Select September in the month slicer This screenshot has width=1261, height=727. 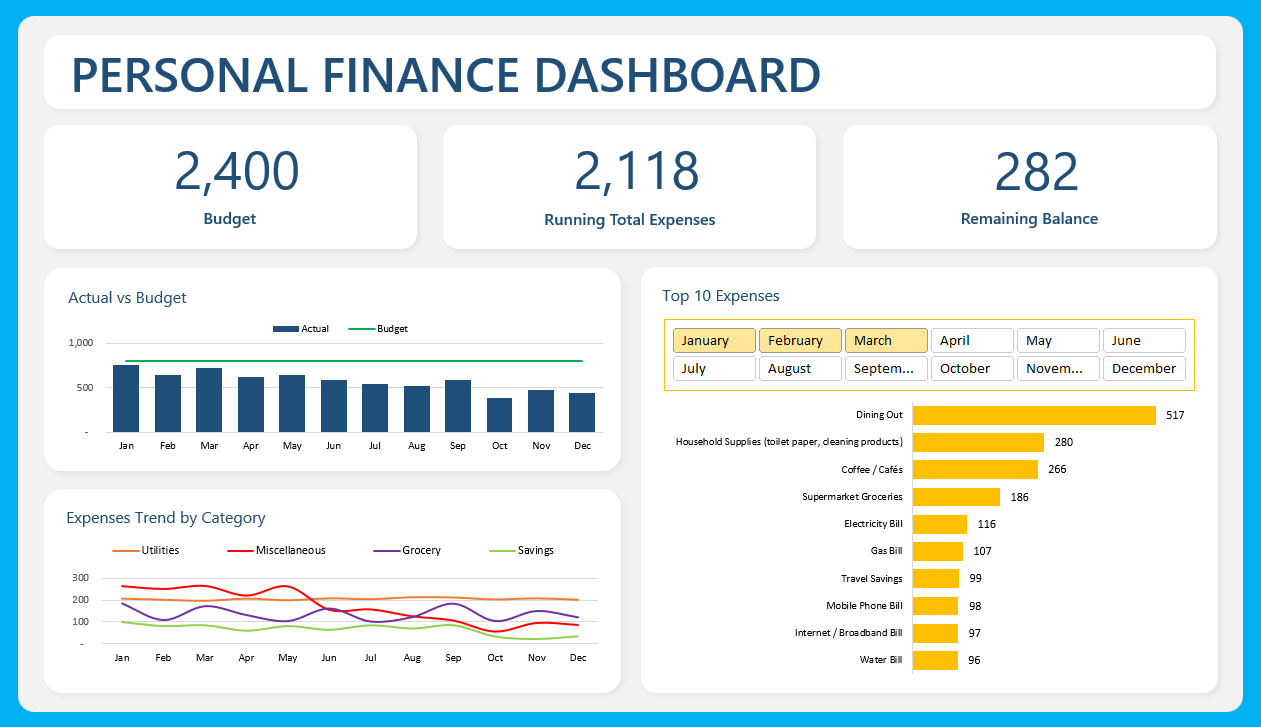(885, 368)
